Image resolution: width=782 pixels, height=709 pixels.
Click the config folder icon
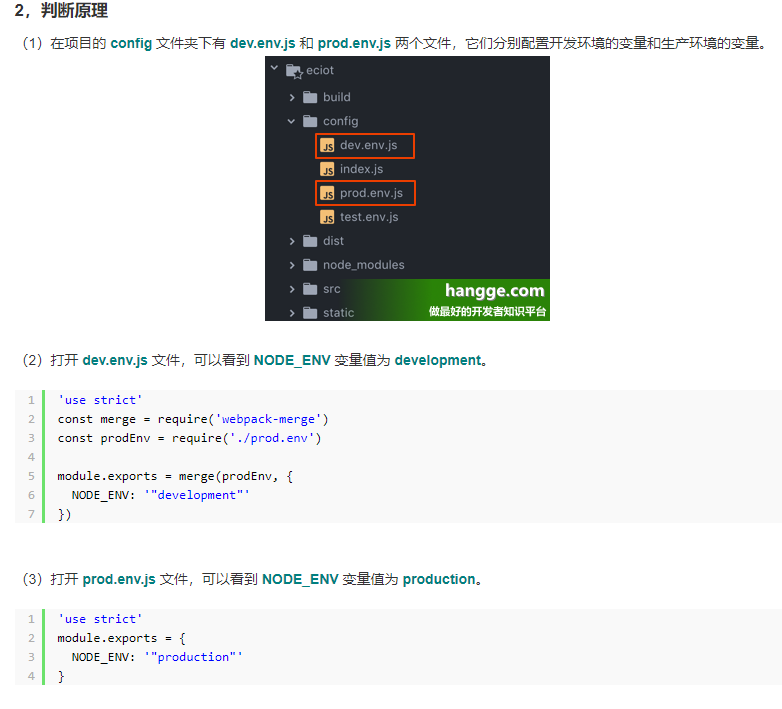tap(310, 121)
